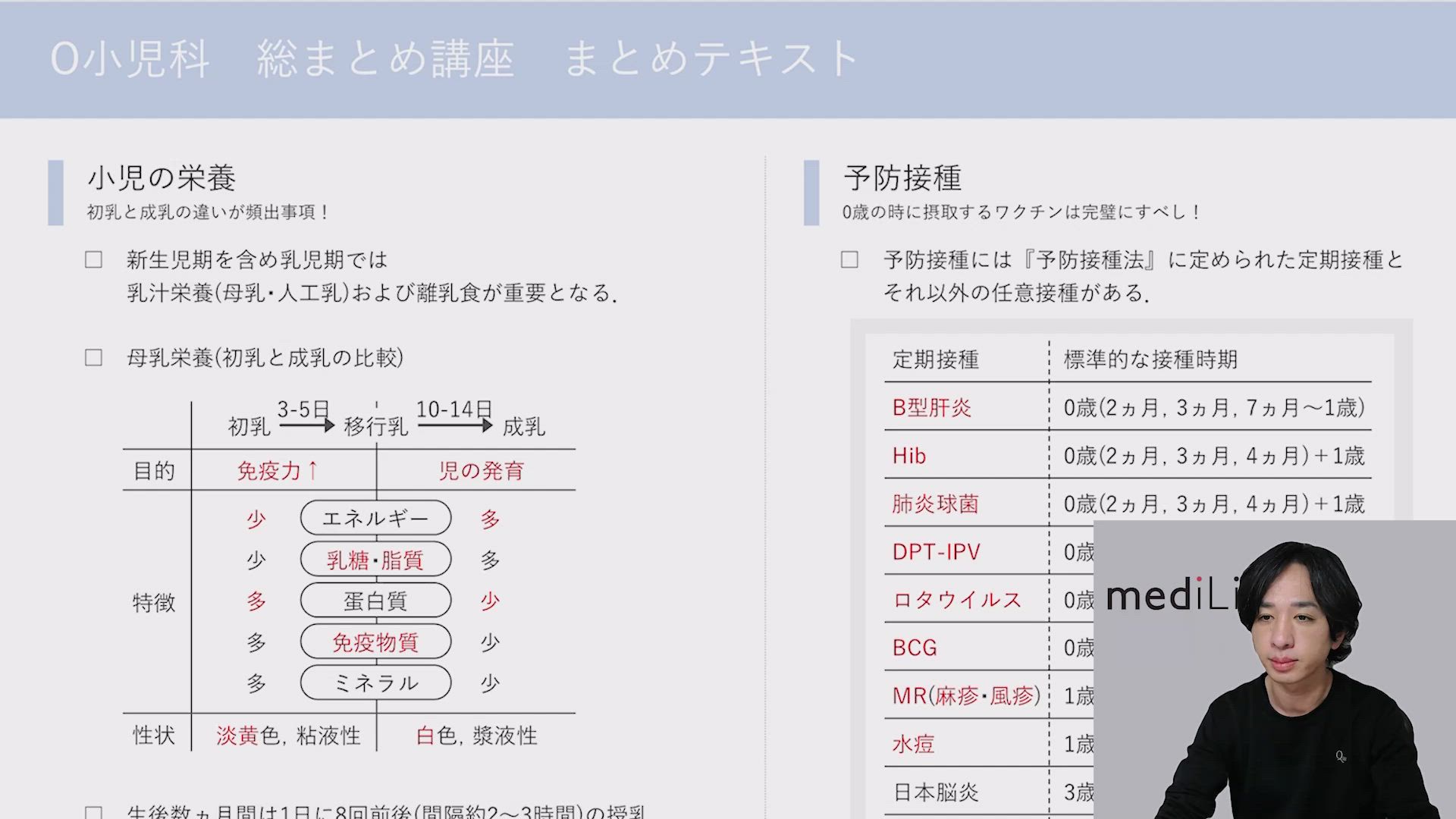Check the box beside 新生児期を含め乳児期では

(x=93, y=260)
